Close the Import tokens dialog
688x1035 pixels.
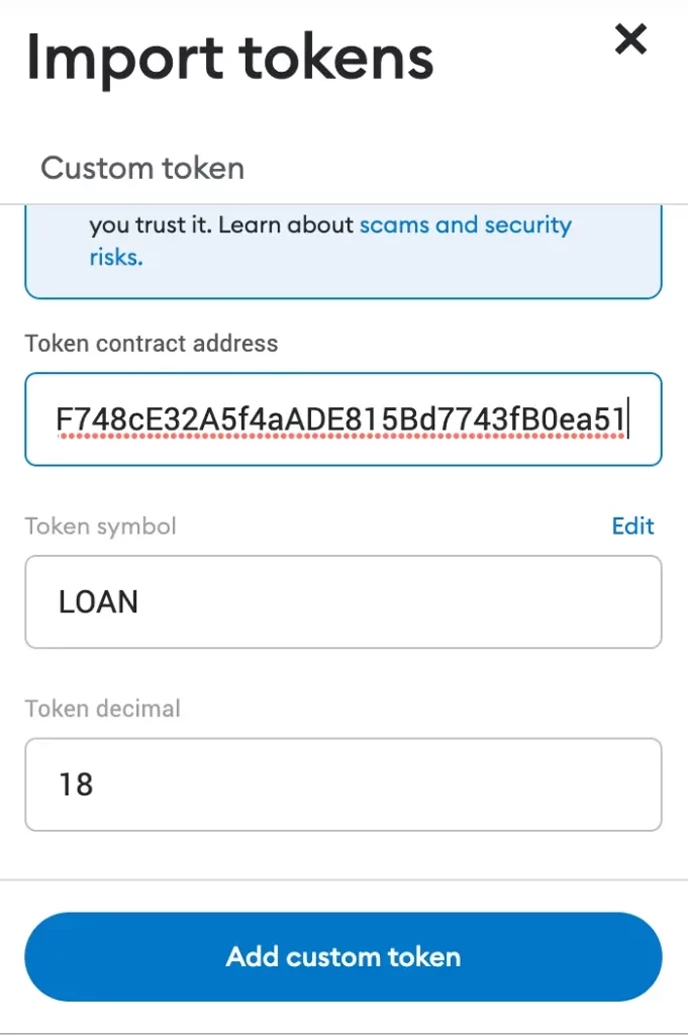click(631, 39)
